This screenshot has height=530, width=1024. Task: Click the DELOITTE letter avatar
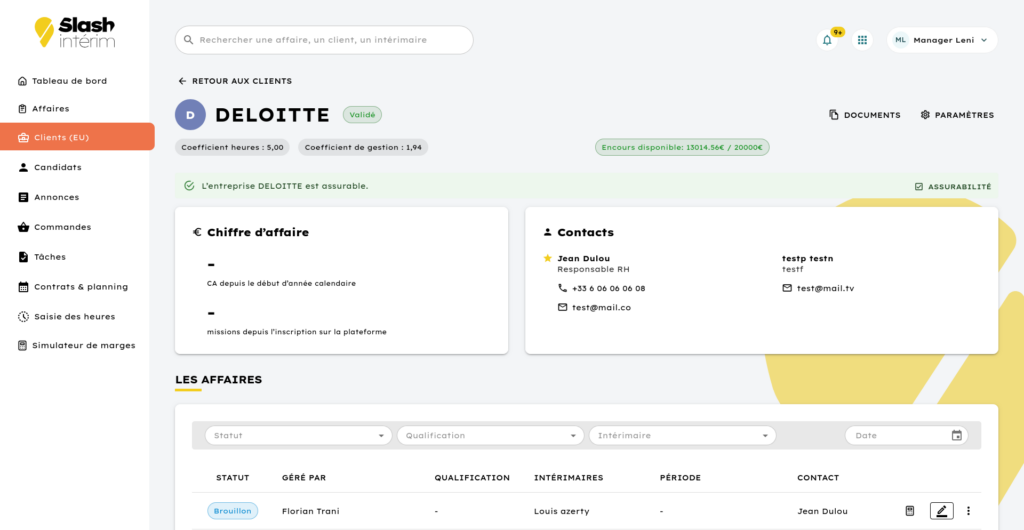[x=190, y=115]
